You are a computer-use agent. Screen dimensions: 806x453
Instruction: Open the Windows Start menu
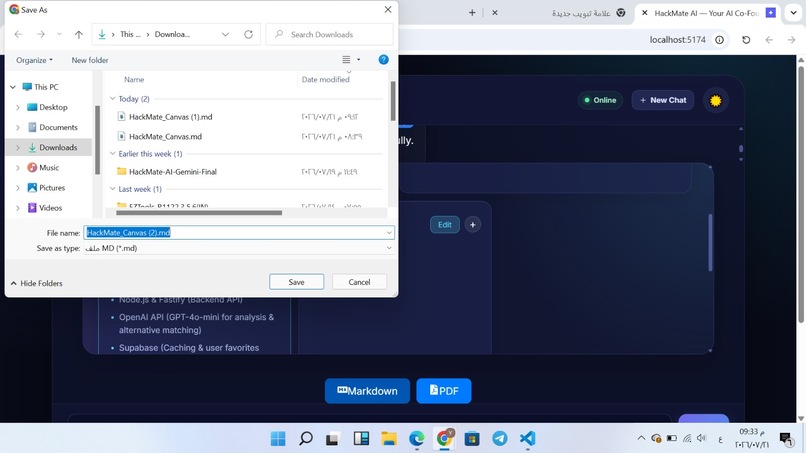pos(278,439)
